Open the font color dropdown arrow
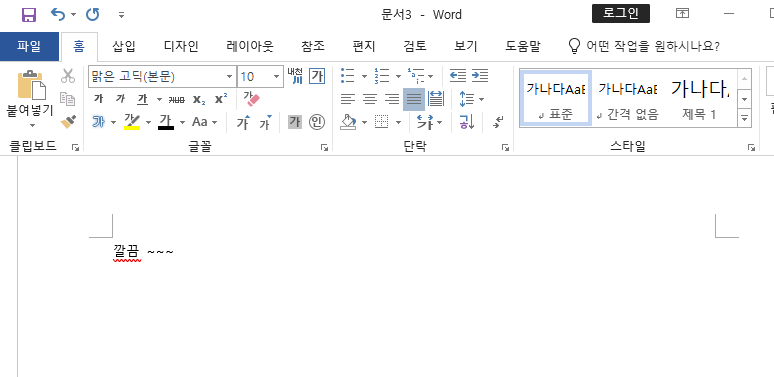The width and height of the screenshot is (774, 377). pyautogui.click(x=182, y=122)
